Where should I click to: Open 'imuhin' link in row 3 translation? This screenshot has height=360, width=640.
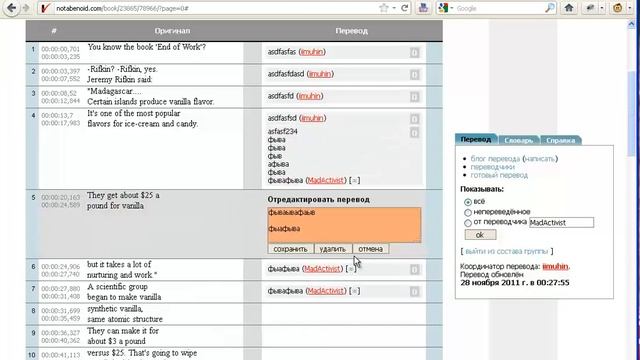click(309, 96)
